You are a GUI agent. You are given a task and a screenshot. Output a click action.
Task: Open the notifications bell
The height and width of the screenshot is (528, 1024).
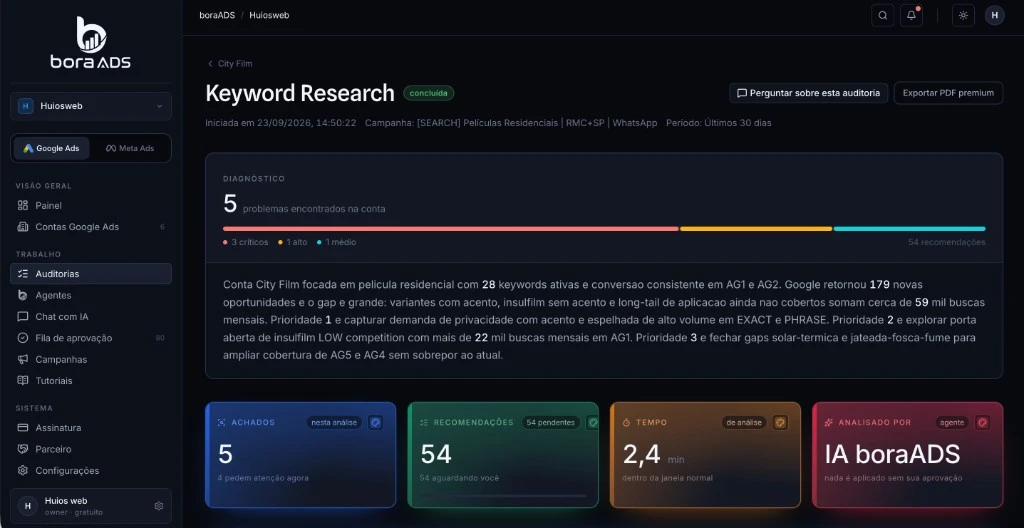(911, 16)
